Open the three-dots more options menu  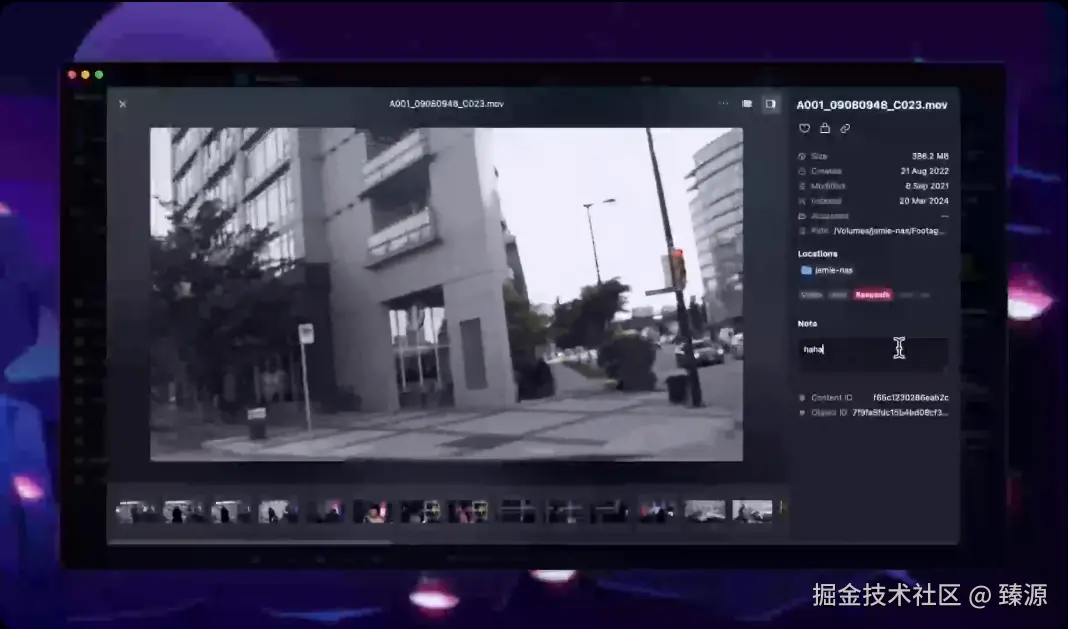(x=723, y=104)
